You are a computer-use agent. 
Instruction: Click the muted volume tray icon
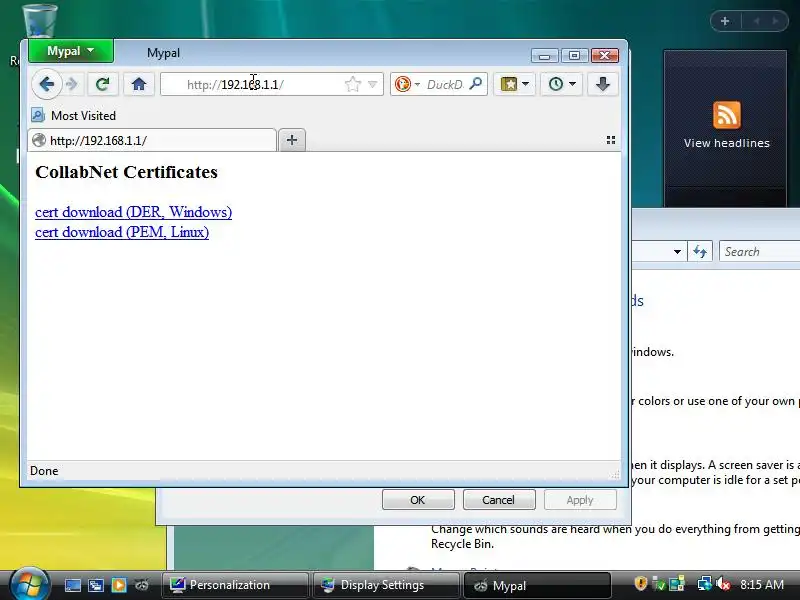click(x=723, y=584)
